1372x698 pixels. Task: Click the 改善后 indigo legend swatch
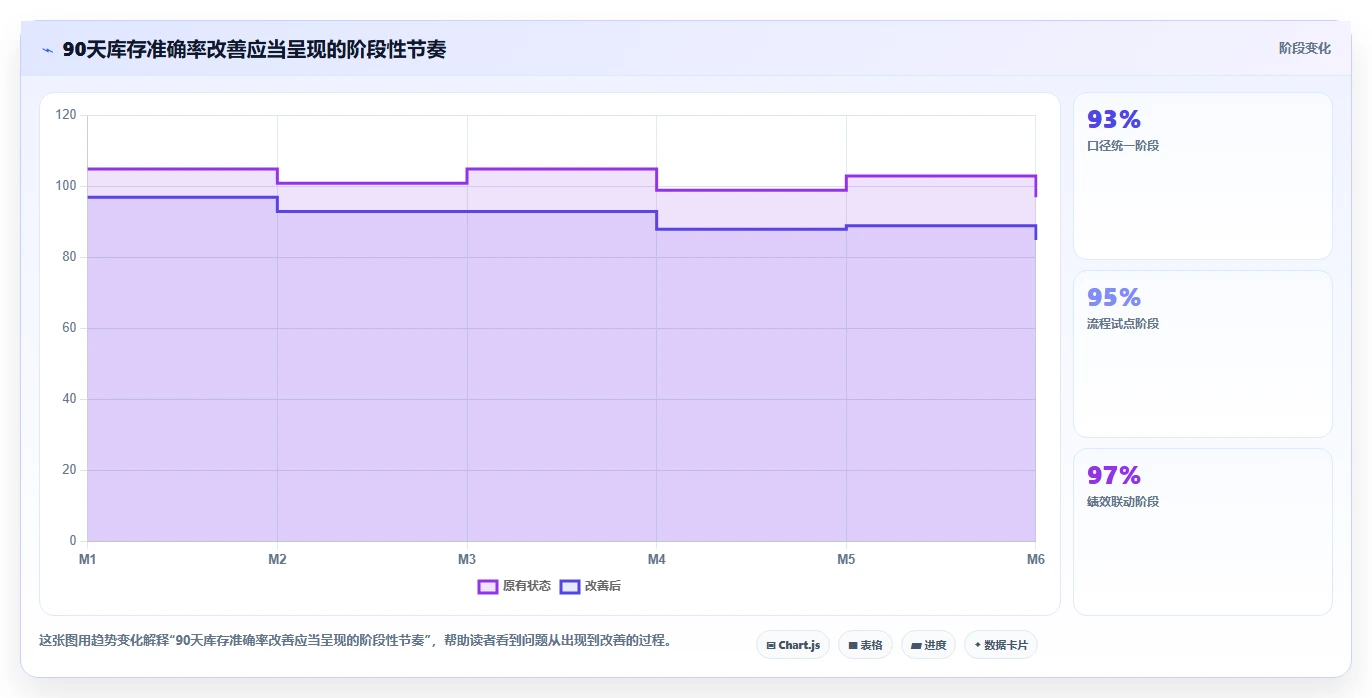569,586
